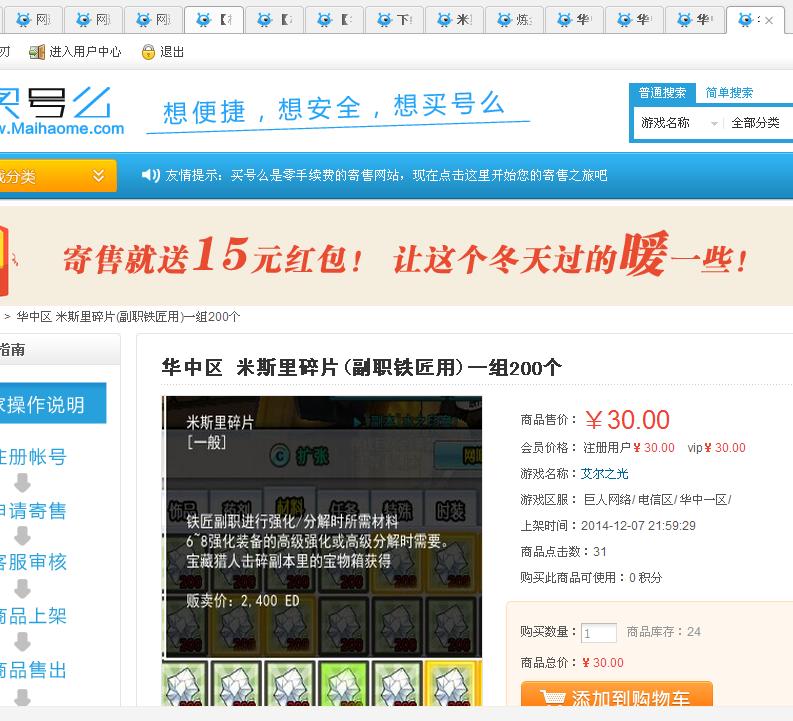This screenshot has width=793, height=721.
Task: Click the 商品上架 listing step
Action: click(x=33, y=616)
